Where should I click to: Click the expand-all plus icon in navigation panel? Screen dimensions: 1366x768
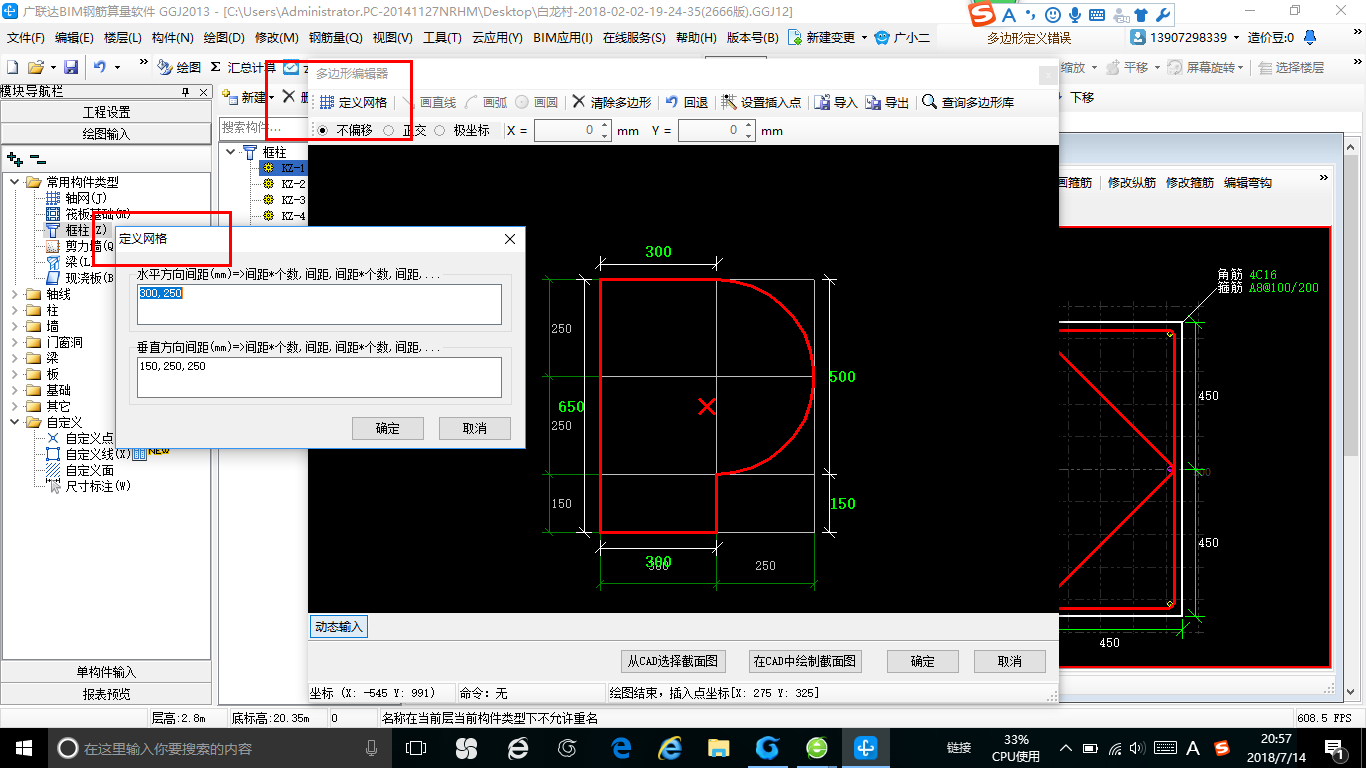coord(14,158)
